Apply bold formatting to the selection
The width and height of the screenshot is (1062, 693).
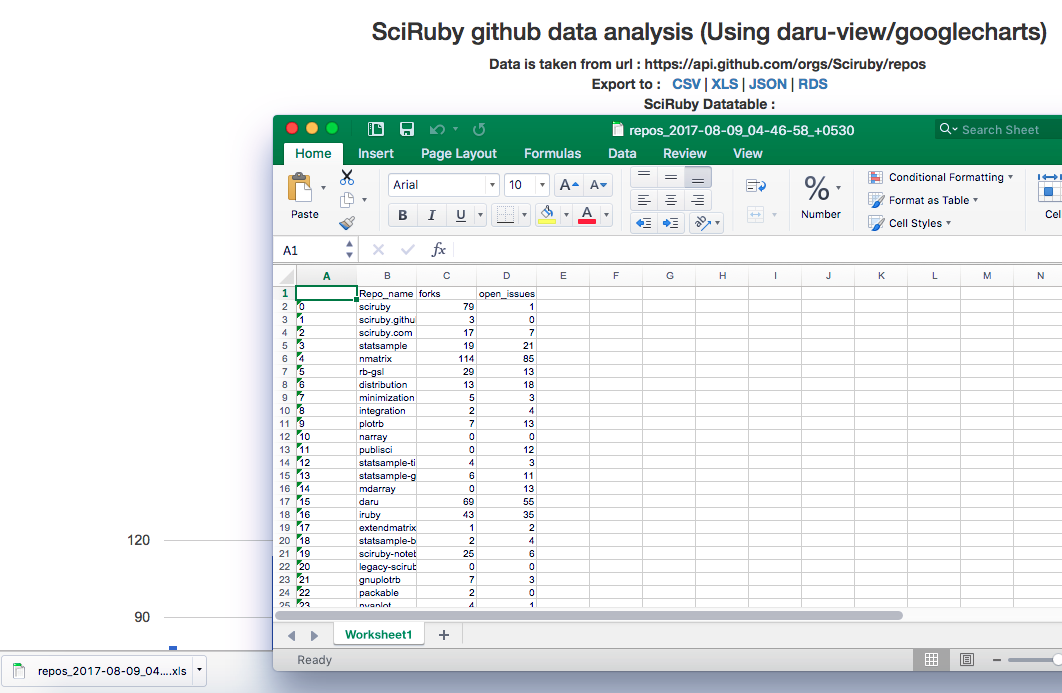402,214
